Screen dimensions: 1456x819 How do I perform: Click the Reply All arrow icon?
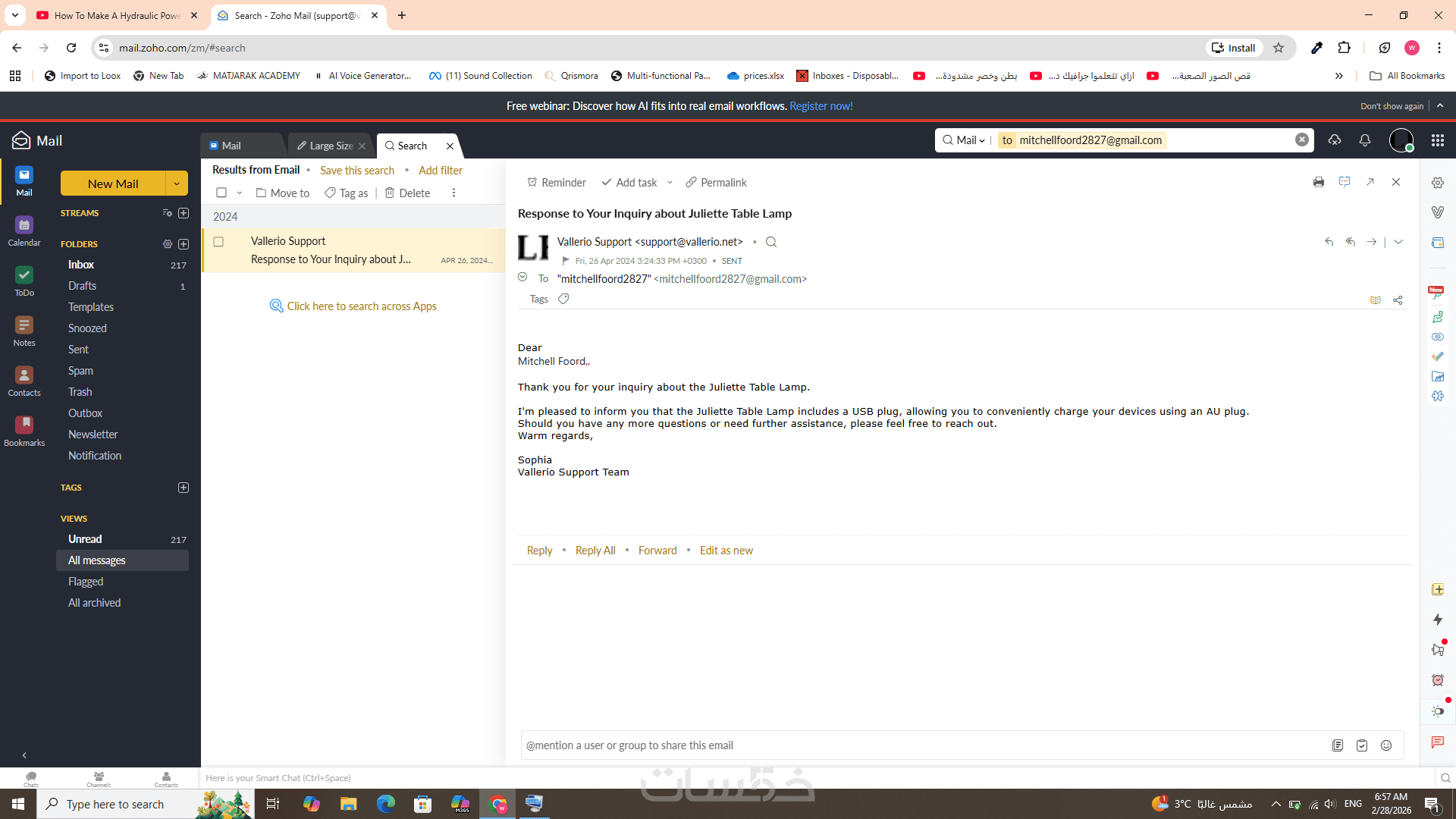point(1351,242)
